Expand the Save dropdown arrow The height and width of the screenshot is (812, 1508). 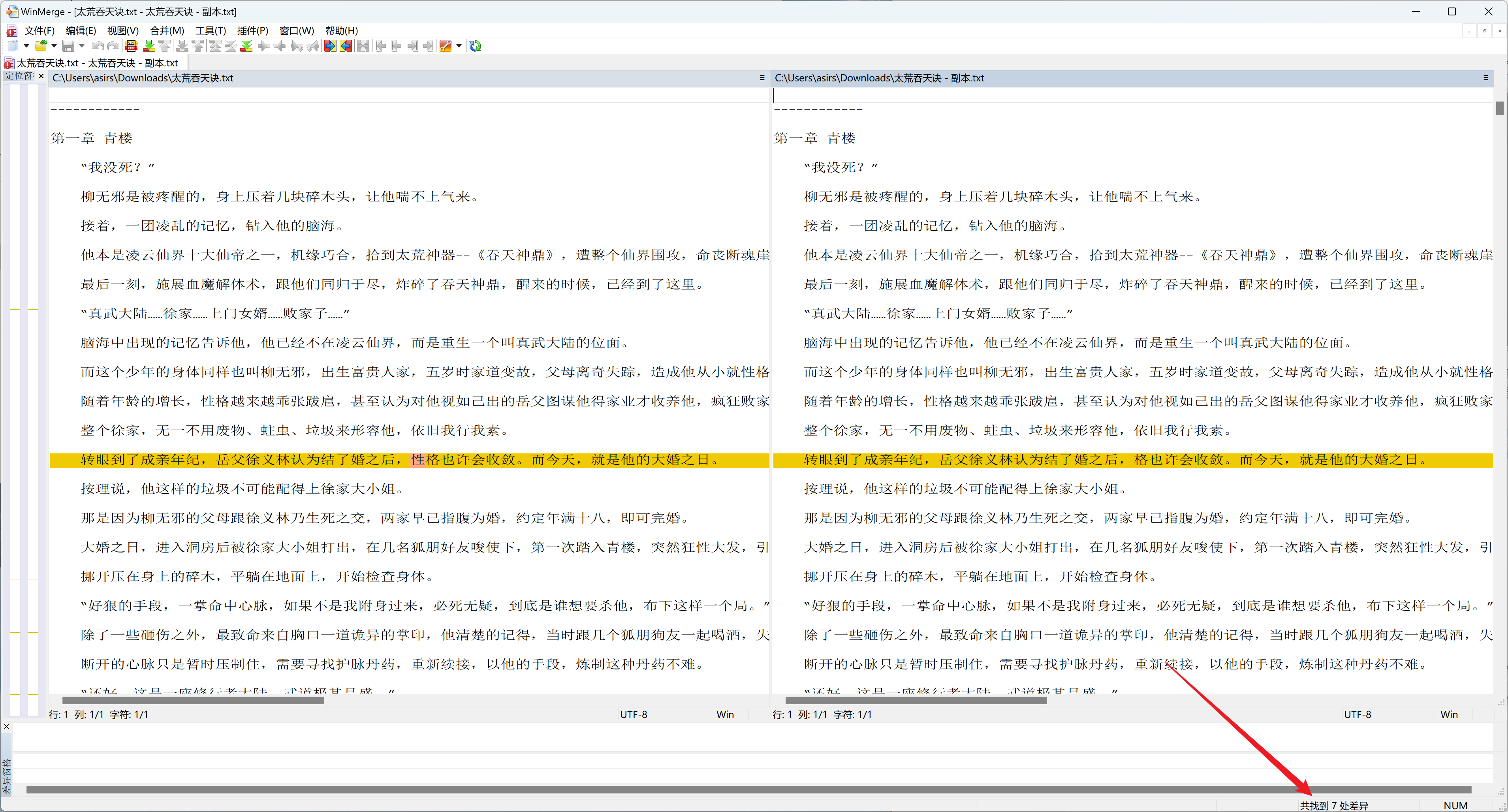coord(82,46)
